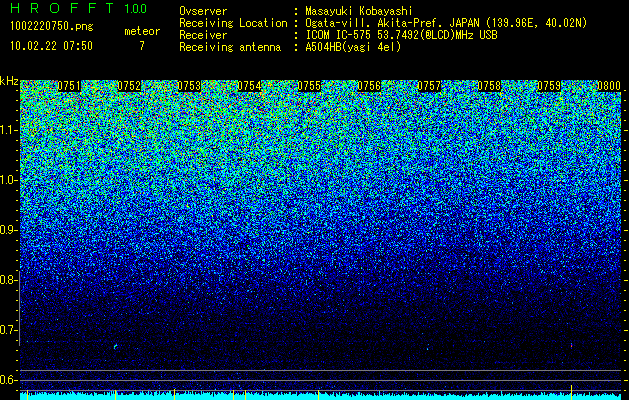
Task: Click the meteor echo blip after 0752
Action: 115,346
